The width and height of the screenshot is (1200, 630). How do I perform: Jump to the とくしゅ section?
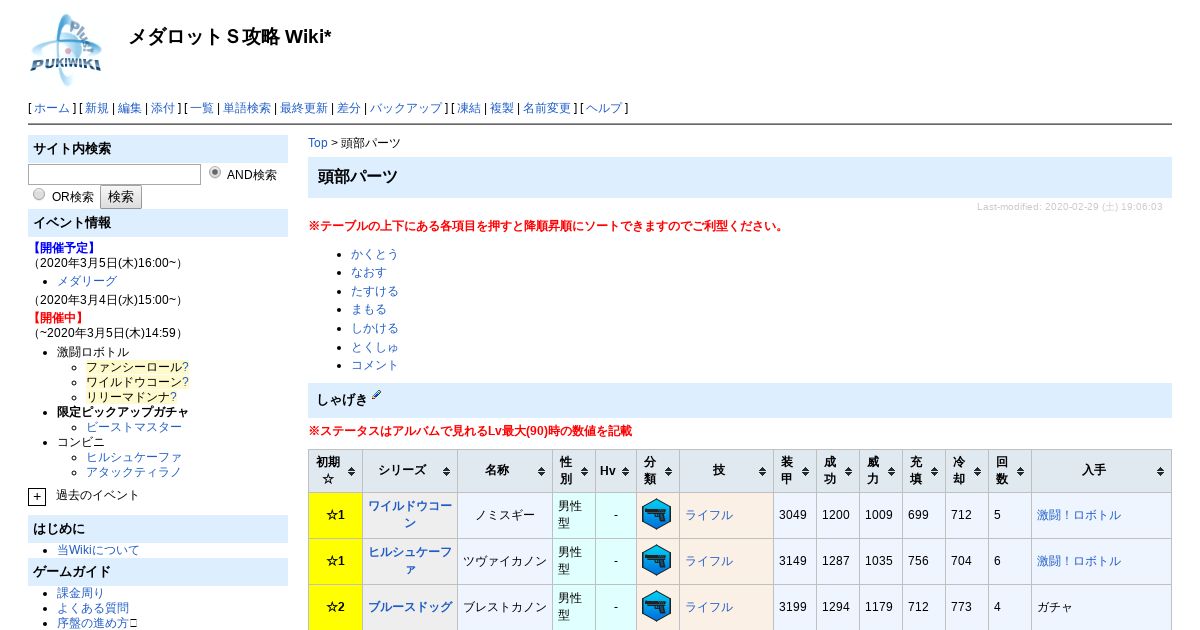tap(375, 347)
